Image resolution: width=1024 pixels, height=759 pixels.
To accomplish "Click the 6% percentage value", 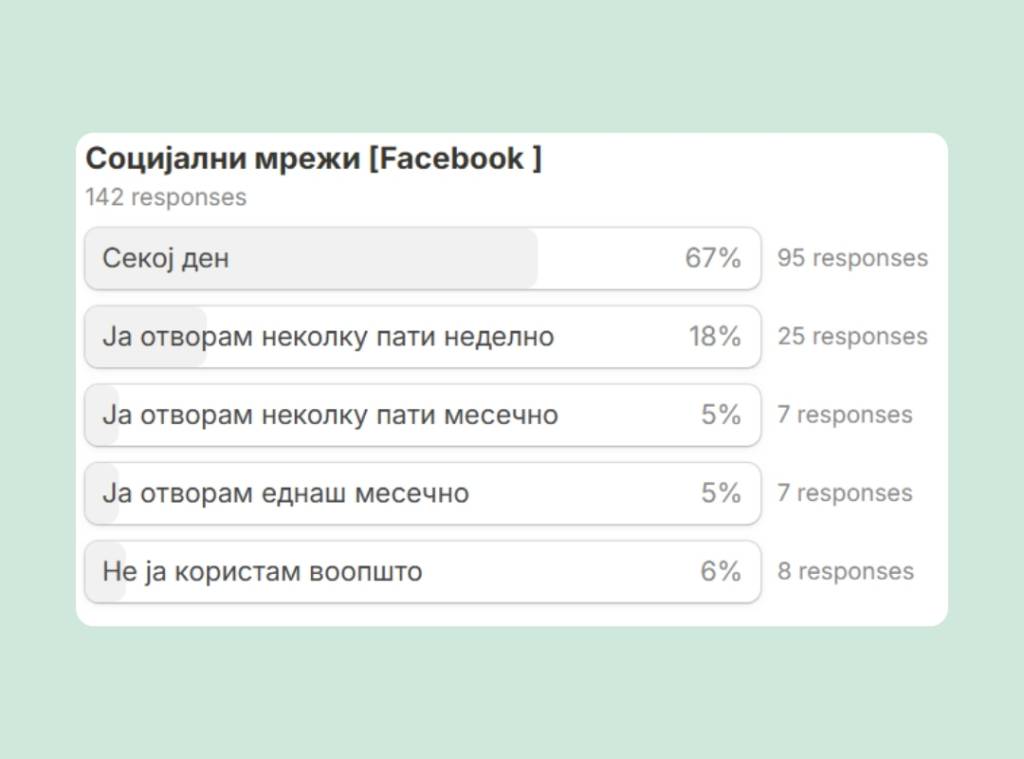I will (720, 572).
